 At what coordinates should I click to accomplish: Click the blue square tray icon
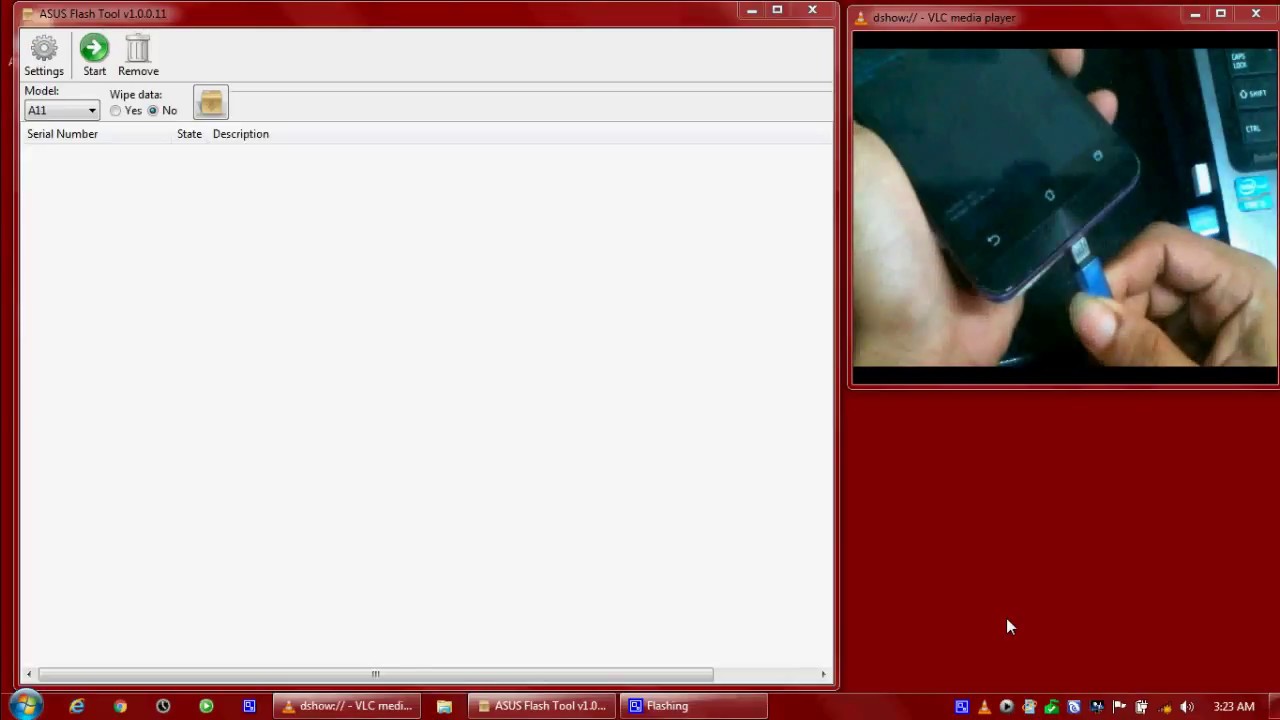(961, 707)
